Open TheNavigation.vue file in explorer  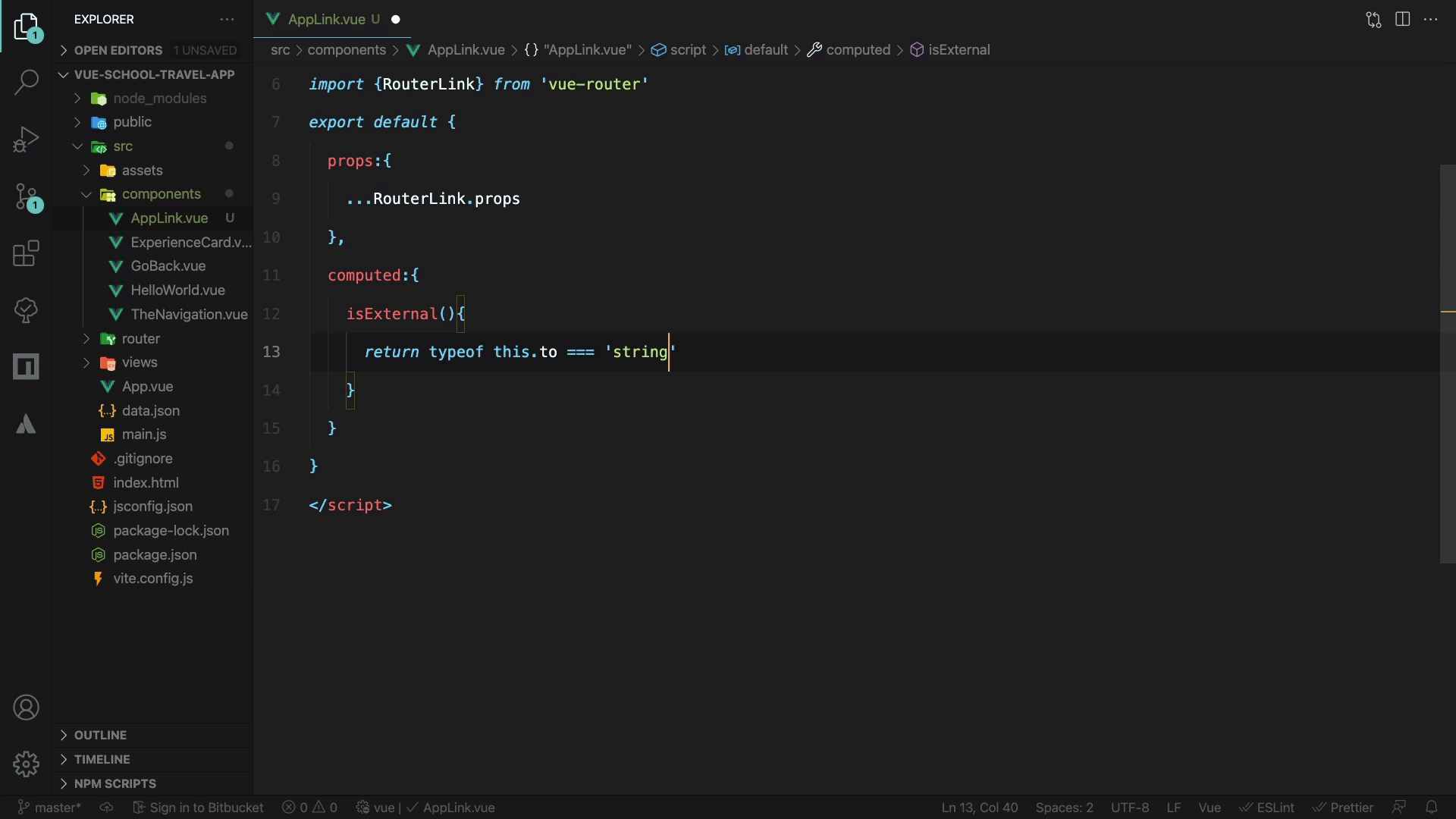(x=189, y=314)
